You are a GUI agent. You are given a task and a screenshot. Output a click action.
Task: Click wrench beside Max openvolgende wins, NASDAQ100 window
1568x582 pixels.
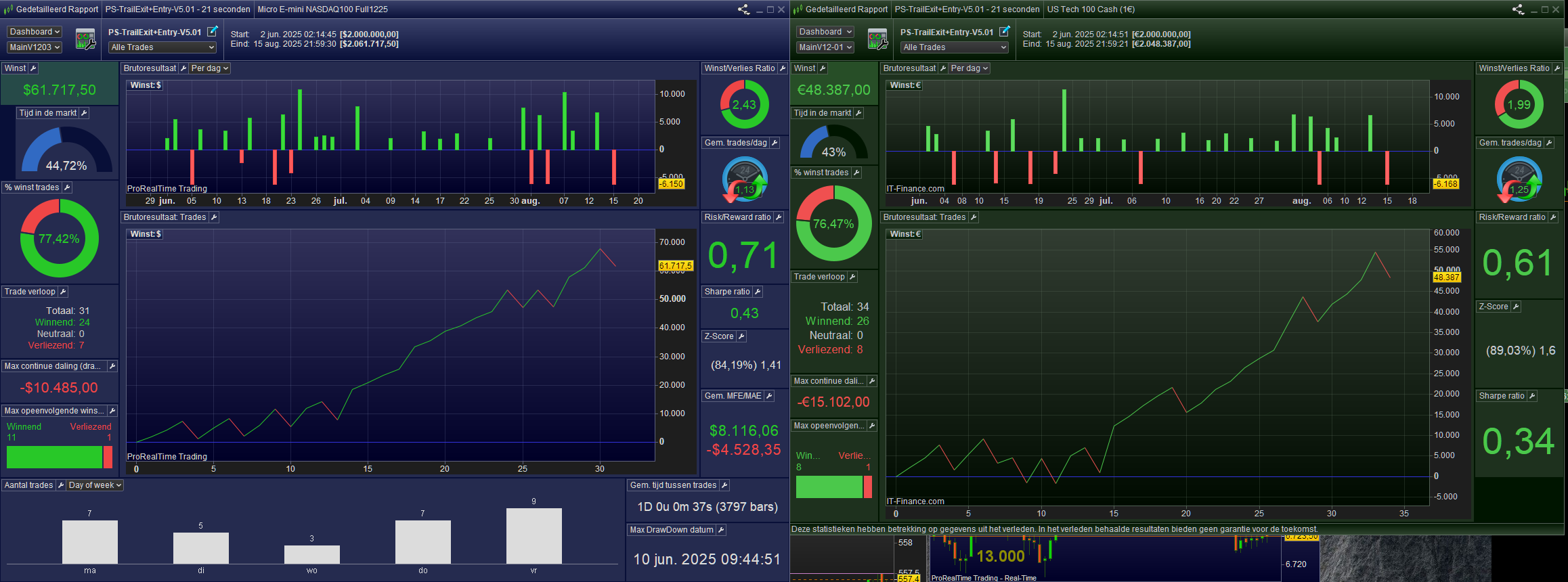112,411
